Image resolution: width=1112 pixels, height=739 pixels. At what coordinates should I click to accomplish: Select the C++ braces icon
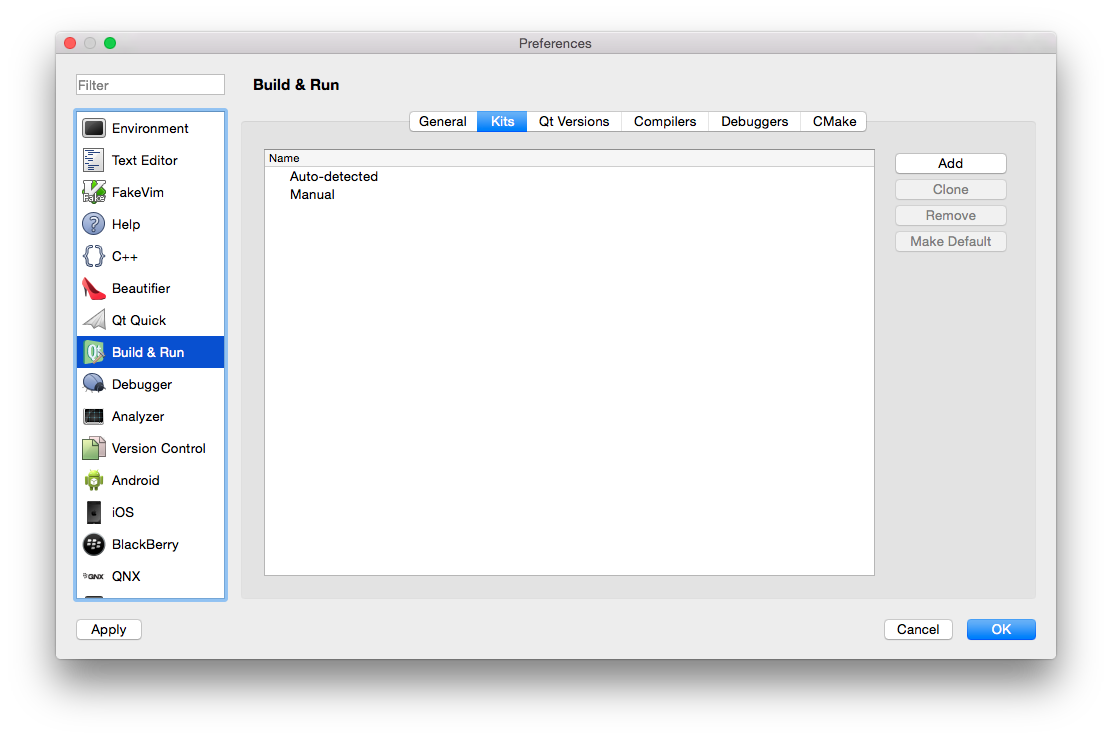tap(94, 256)
